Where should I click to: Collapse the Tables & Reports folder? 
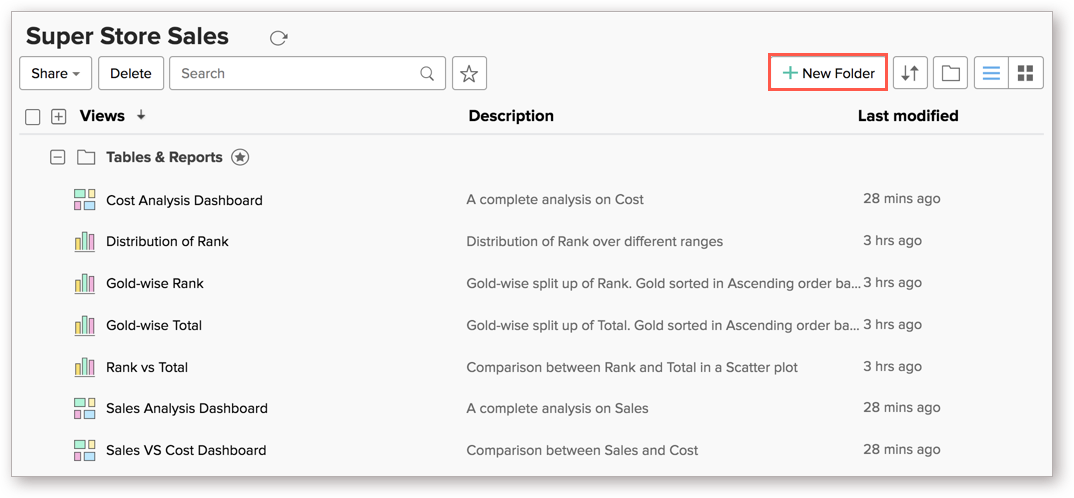[x=58, y=158]
